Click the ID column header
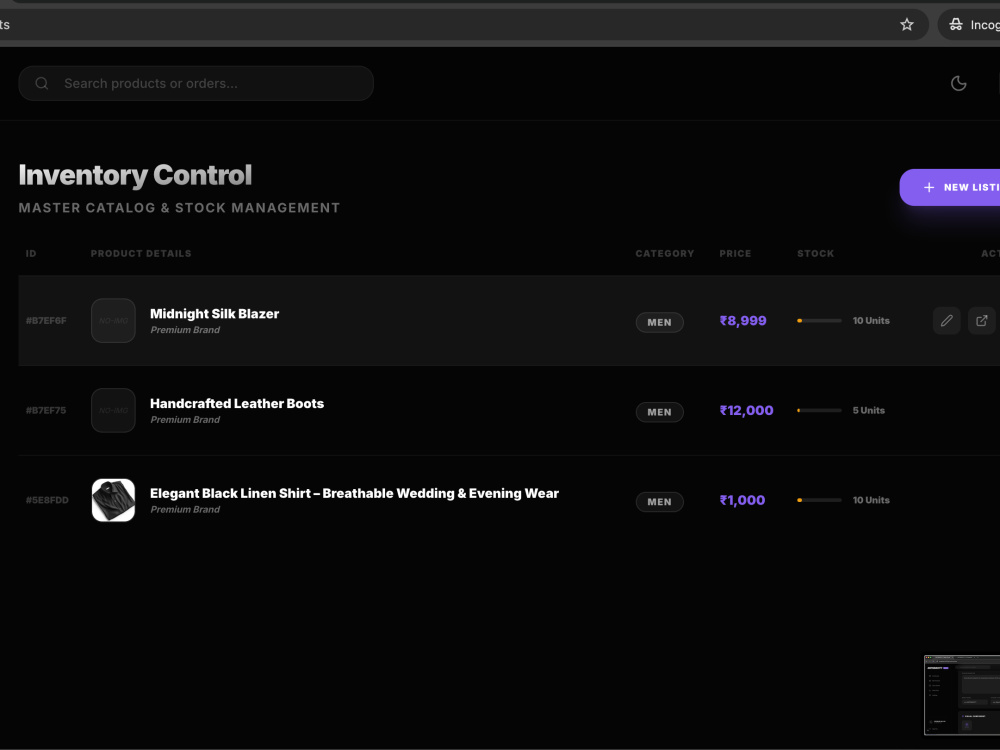 pyautogui.click(x=31, y=254)
